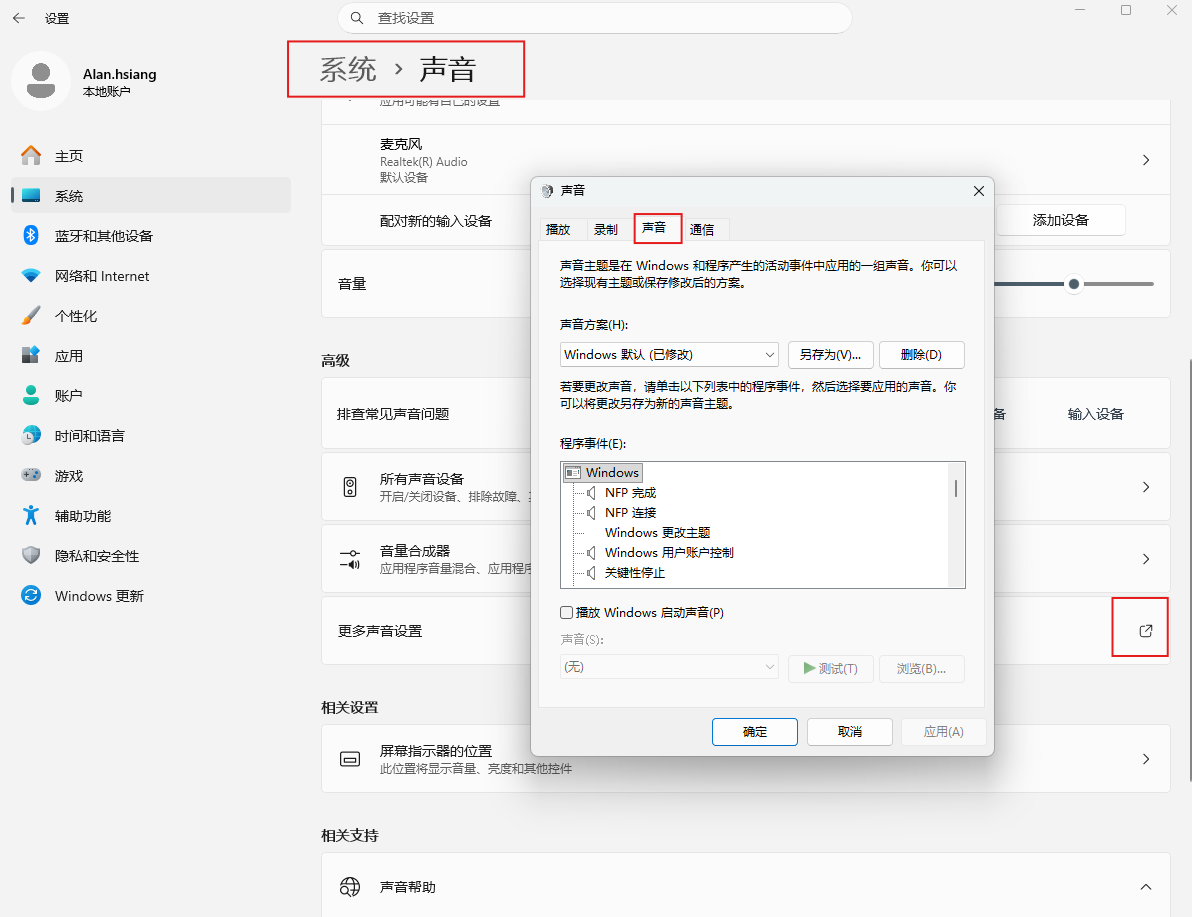This screenshot has width=1192, height=917.
Task: Open the Network and Internet wifi icon
Action: [x=31, y=275]
